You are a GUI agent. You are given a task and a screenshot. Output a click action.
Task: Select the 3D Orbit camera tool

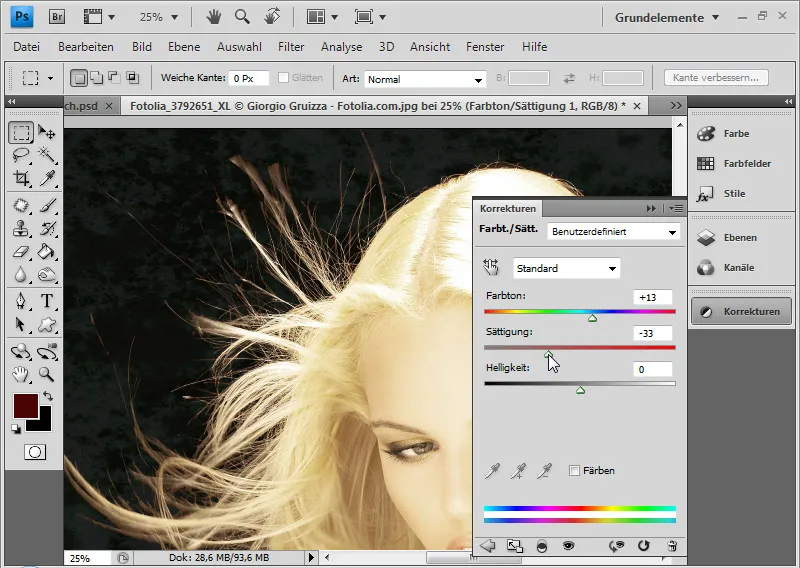coord(47,351)
